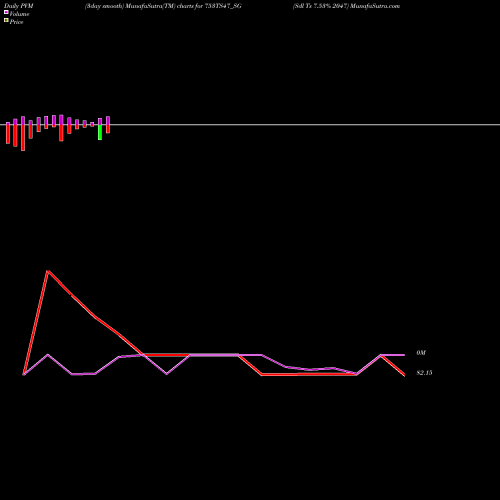Screen dimensions: 500x500
Task: Select the 'Price' legend label
Action: (x=16, y=22)
